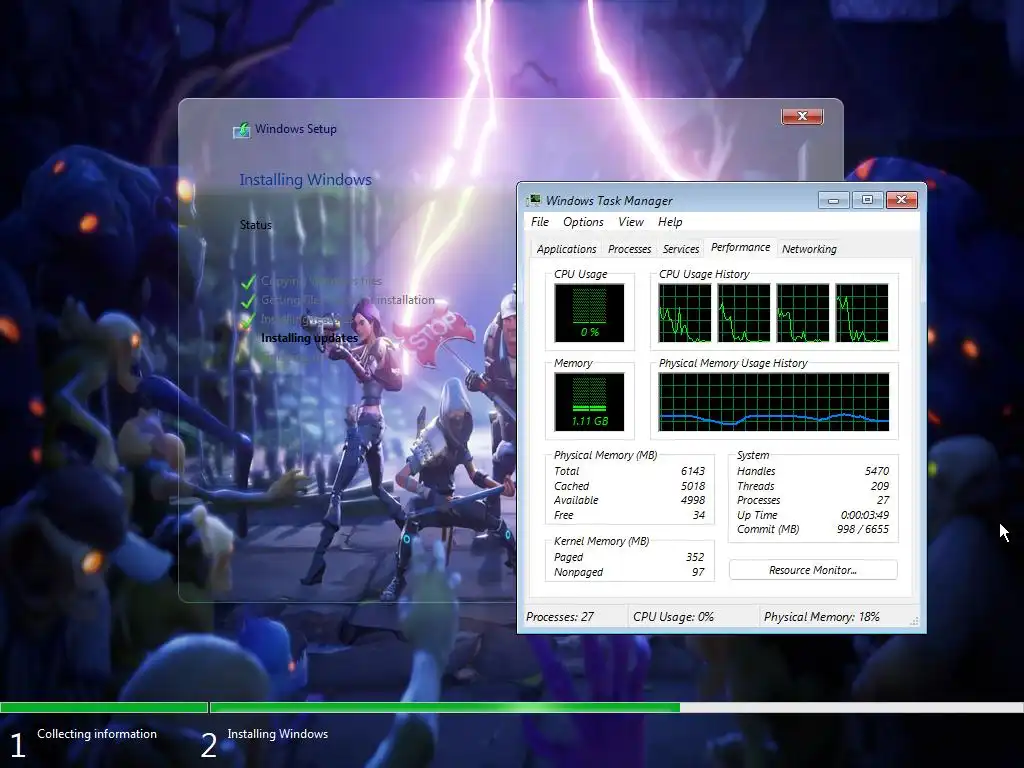Click the Task Manager resize grip corner
Screen dimensions: 1024x768
click(914, 621)
